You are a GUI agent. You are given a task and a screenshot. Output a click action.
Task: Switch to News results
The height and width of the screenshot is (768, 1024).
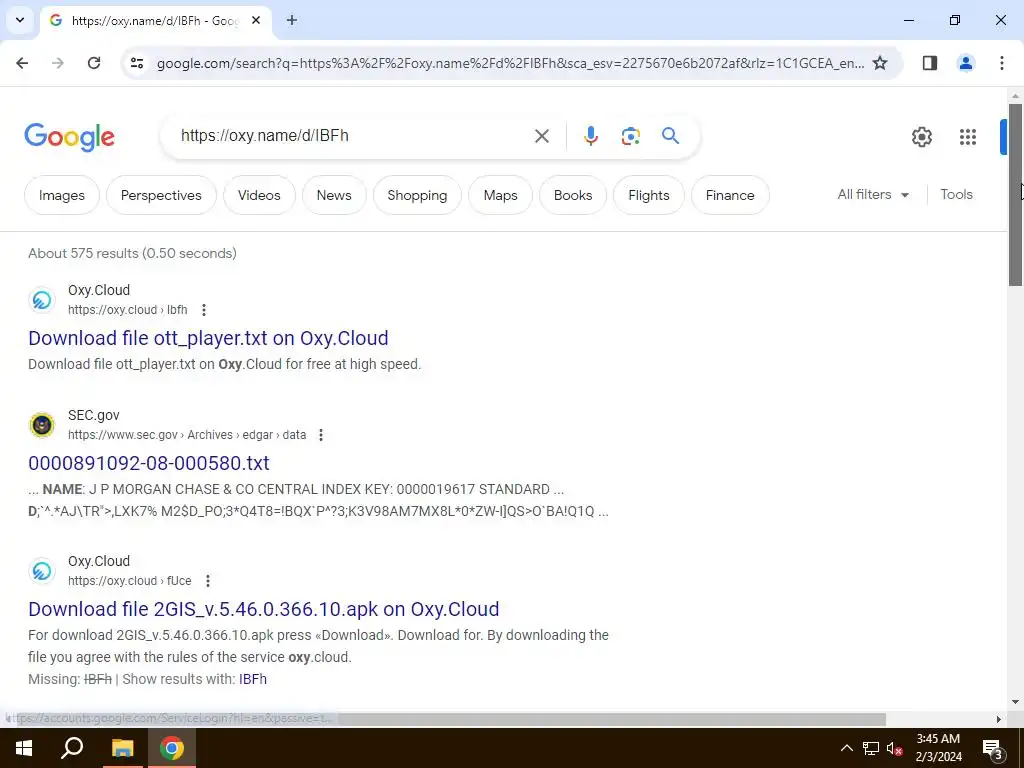click(334, 195)
